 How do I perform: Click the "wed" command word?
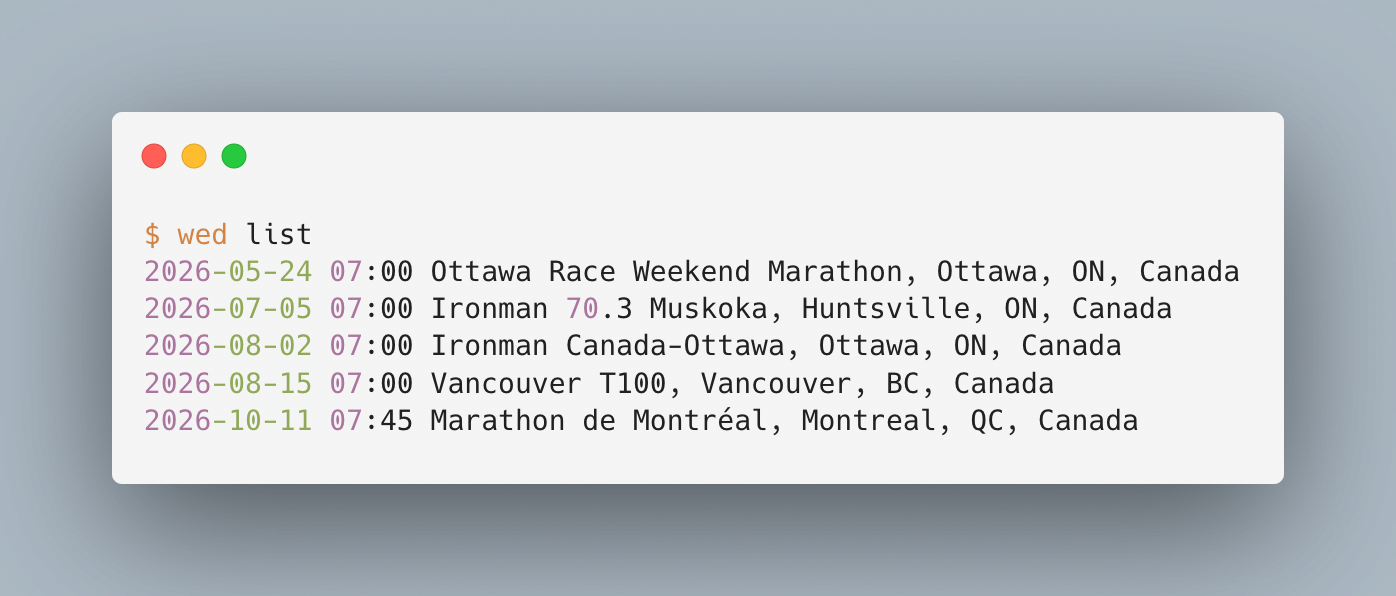(202, 235)
